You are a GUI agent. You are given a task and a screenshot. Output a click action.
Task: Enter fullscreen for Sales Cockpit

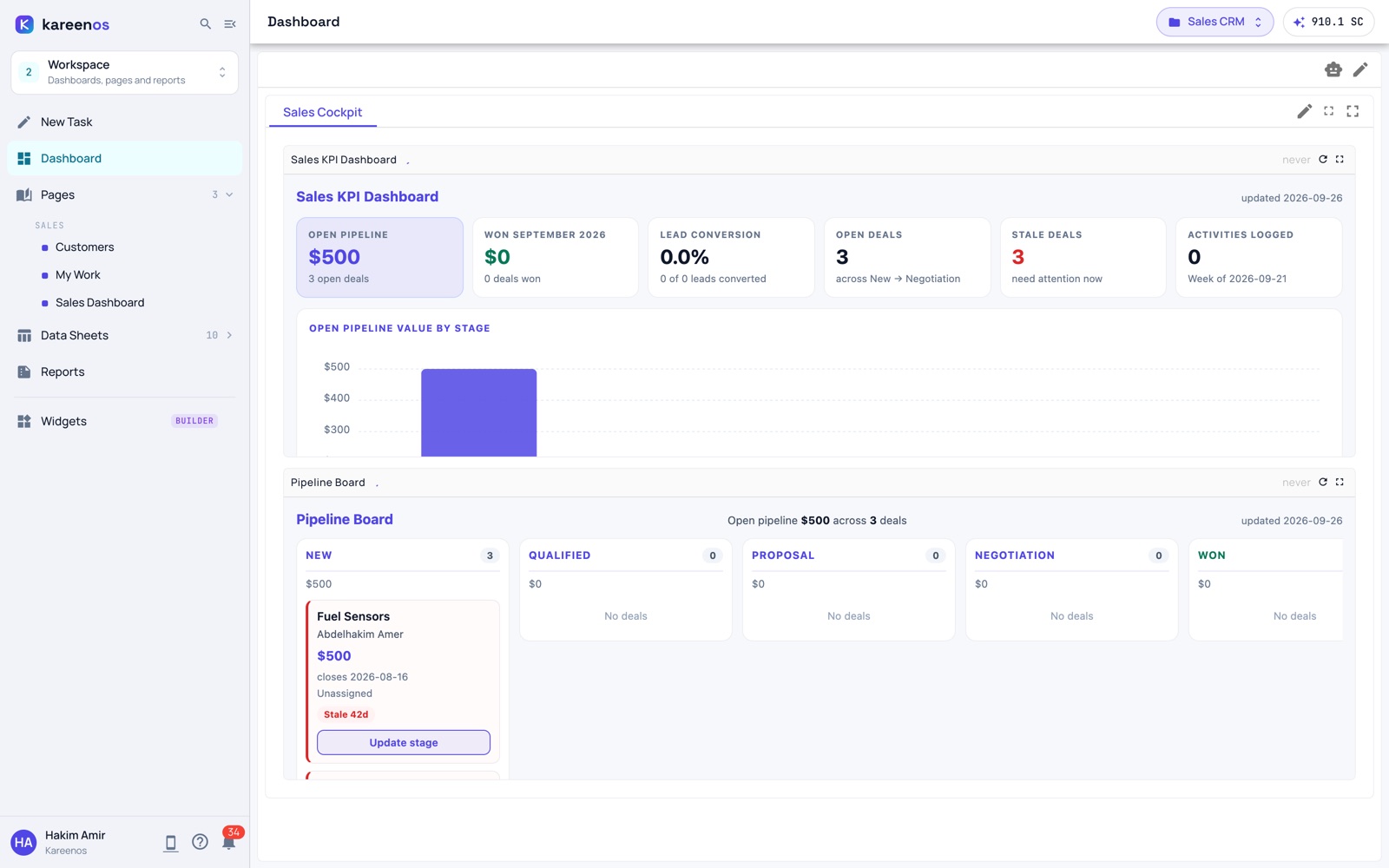point(1353,111)
